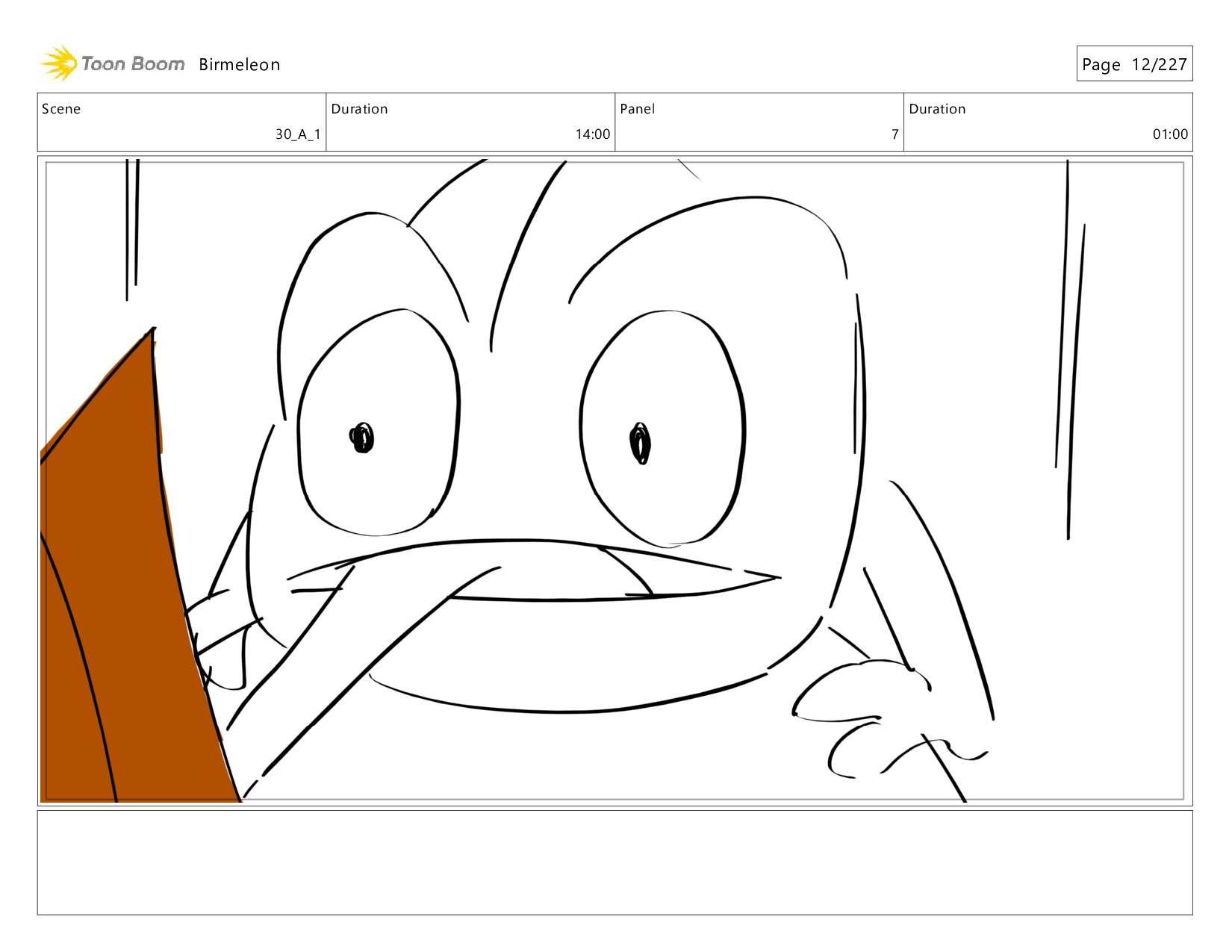Click the panel number 7
The width and height of the screenshot is (1232, 952).
point(895,134)
